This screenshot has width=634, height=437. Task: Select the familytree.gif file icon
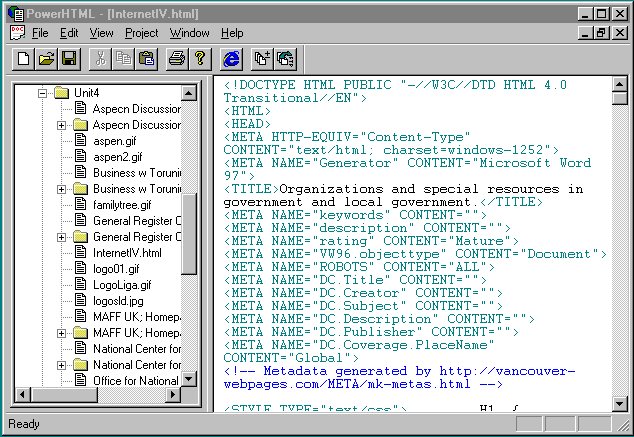pyautogui.click(x=81, y=204)
